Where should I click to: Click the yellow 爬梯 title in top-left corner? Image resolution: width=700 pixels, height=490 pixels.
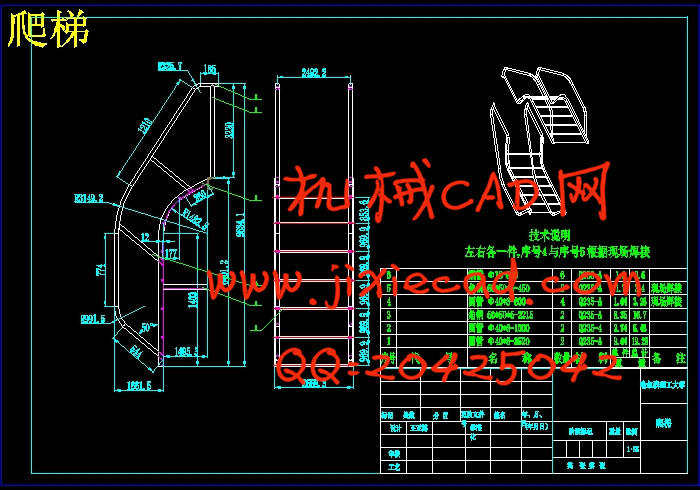tap(48, 29)
